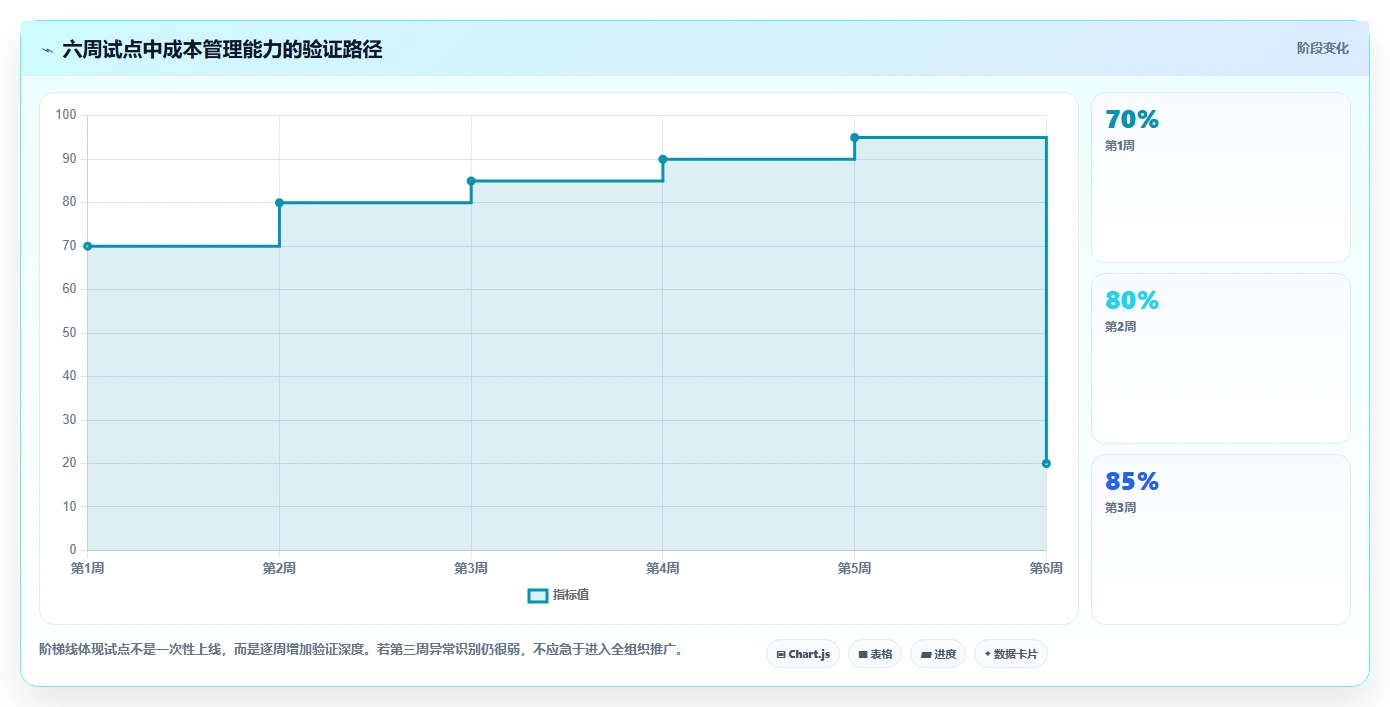Click the 数据卡片 chip
1390x707 pixels.
(x=1011, y=654)
